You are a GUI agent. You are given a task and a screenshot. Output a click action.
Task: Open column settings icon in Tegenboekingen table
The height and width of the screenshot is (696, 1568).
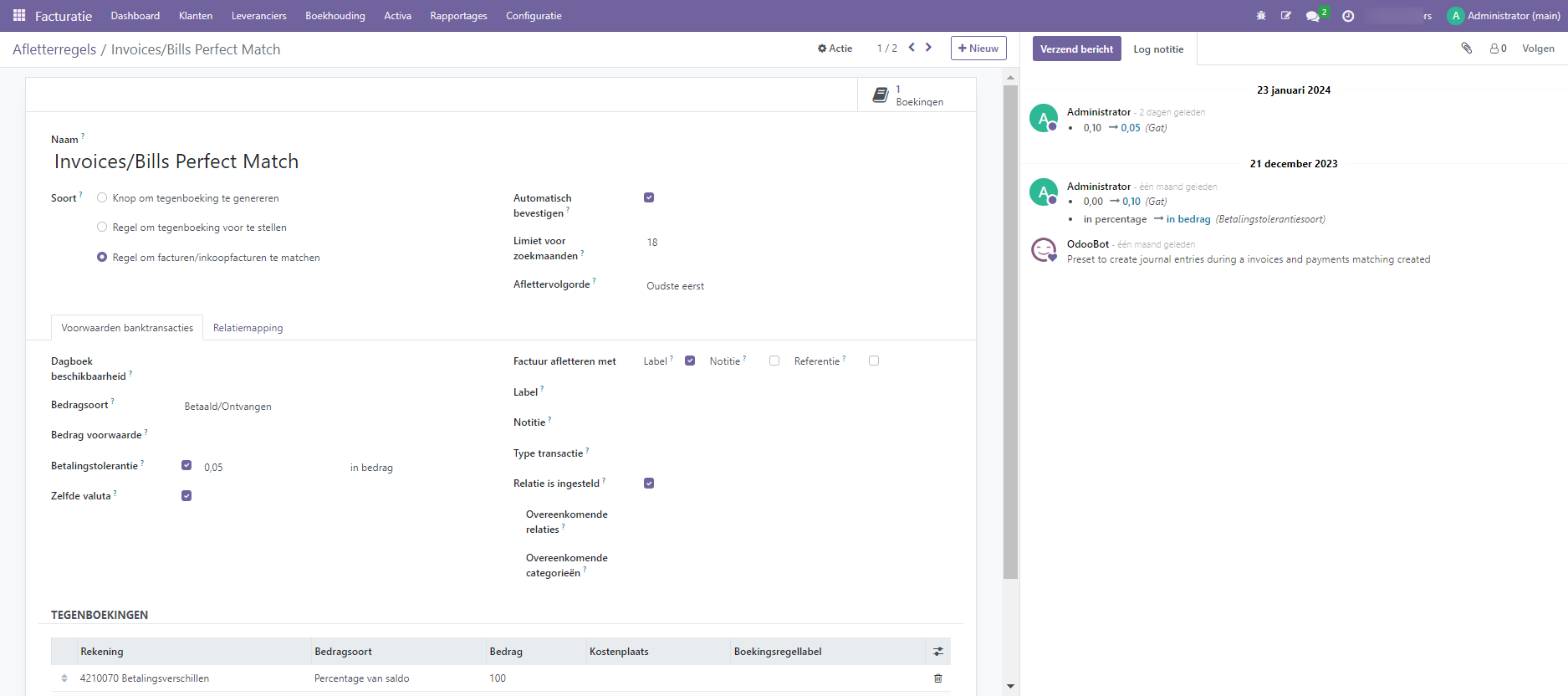pos(937,652)
